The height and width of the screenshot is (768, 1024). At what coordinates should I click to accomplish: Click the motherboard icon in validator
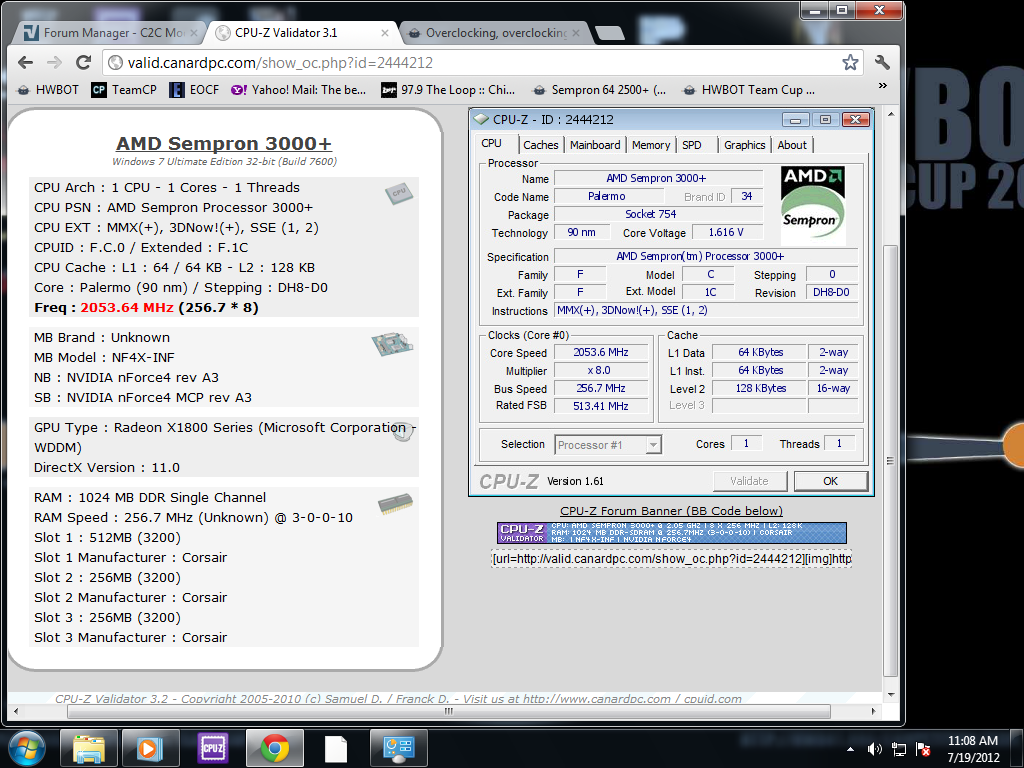(392, 344)
